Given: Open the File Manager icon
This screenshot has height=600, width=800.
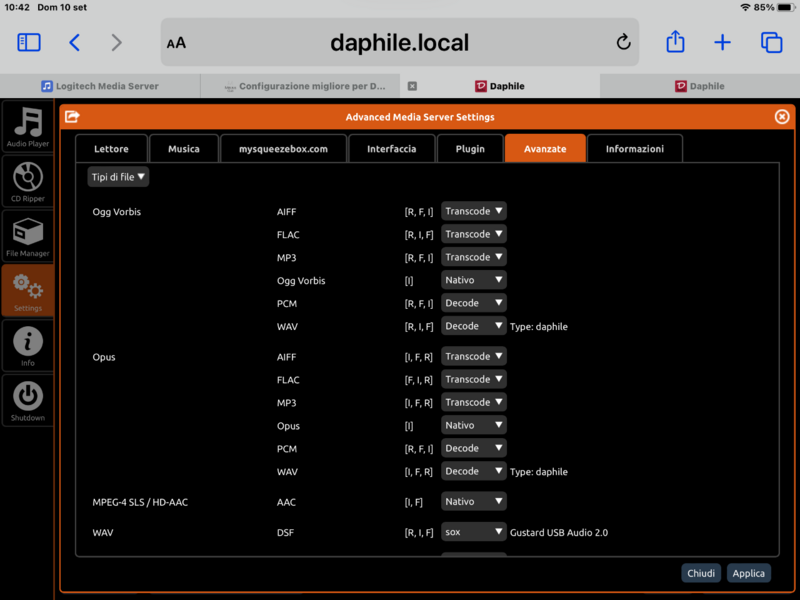Looking at the screenshot, I should click(28, 237).
